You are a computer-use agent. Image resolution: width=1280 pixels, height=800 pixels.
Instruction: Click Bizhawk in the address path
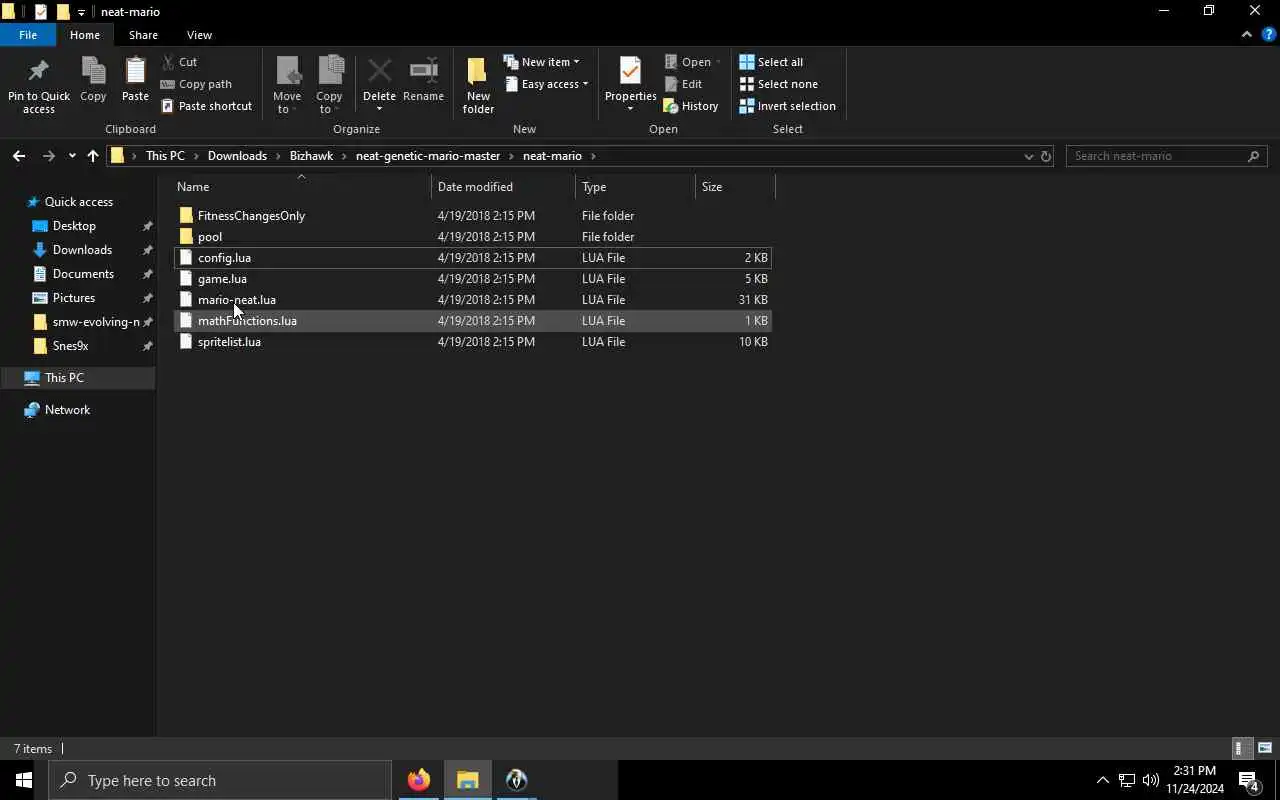coord(311,156)
